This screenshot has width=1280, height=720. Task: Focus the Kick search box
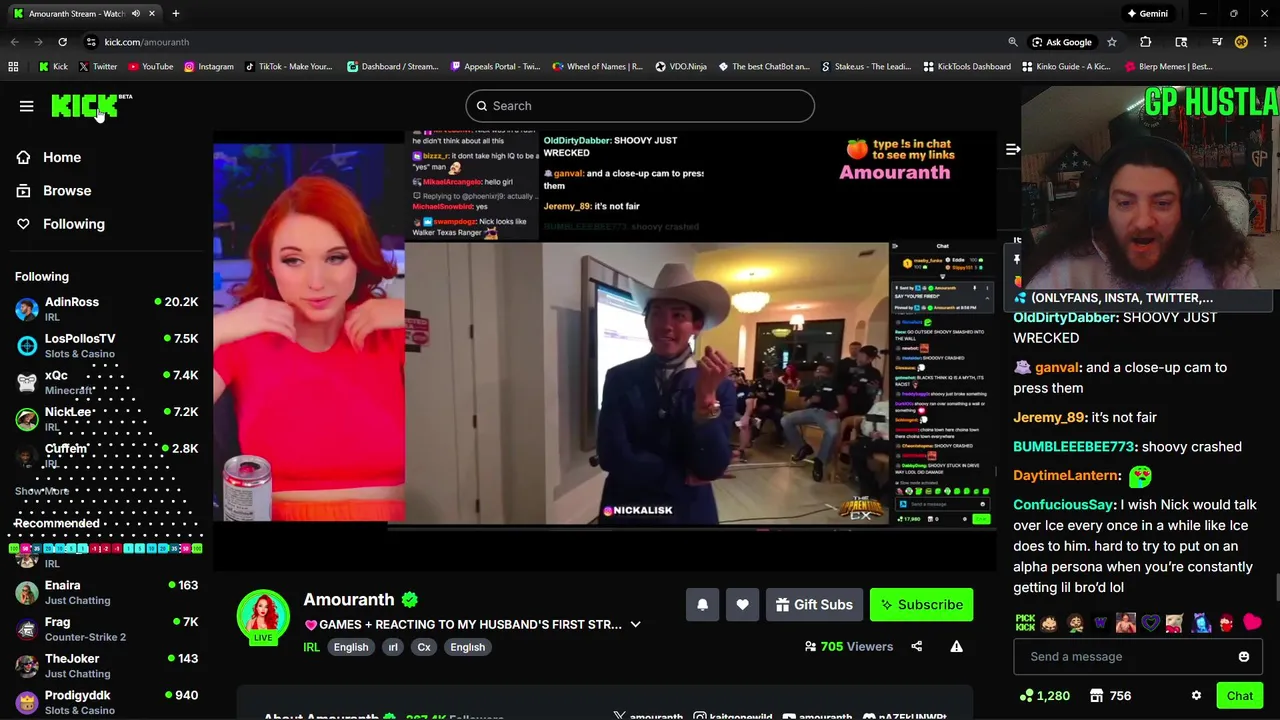[640, 106]
